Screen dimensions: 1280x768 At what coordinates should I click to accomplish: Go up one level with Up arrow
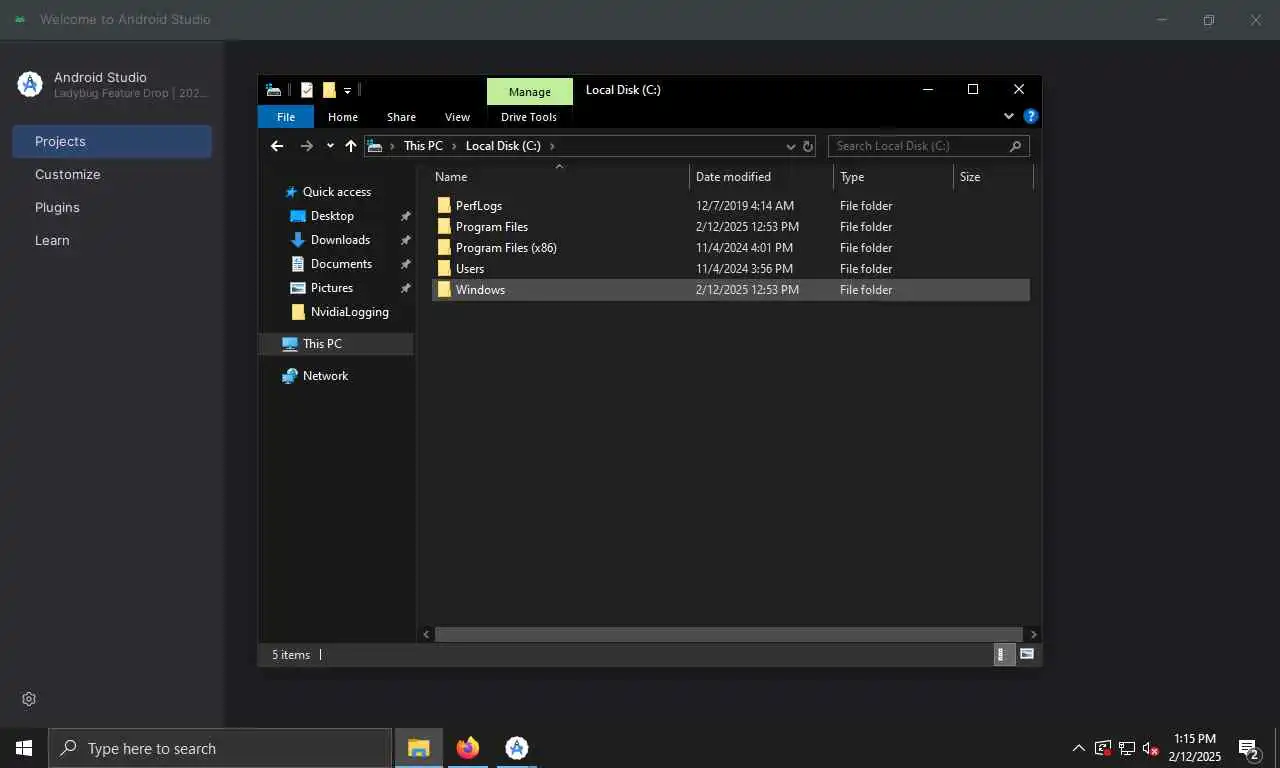coord(350,146)
